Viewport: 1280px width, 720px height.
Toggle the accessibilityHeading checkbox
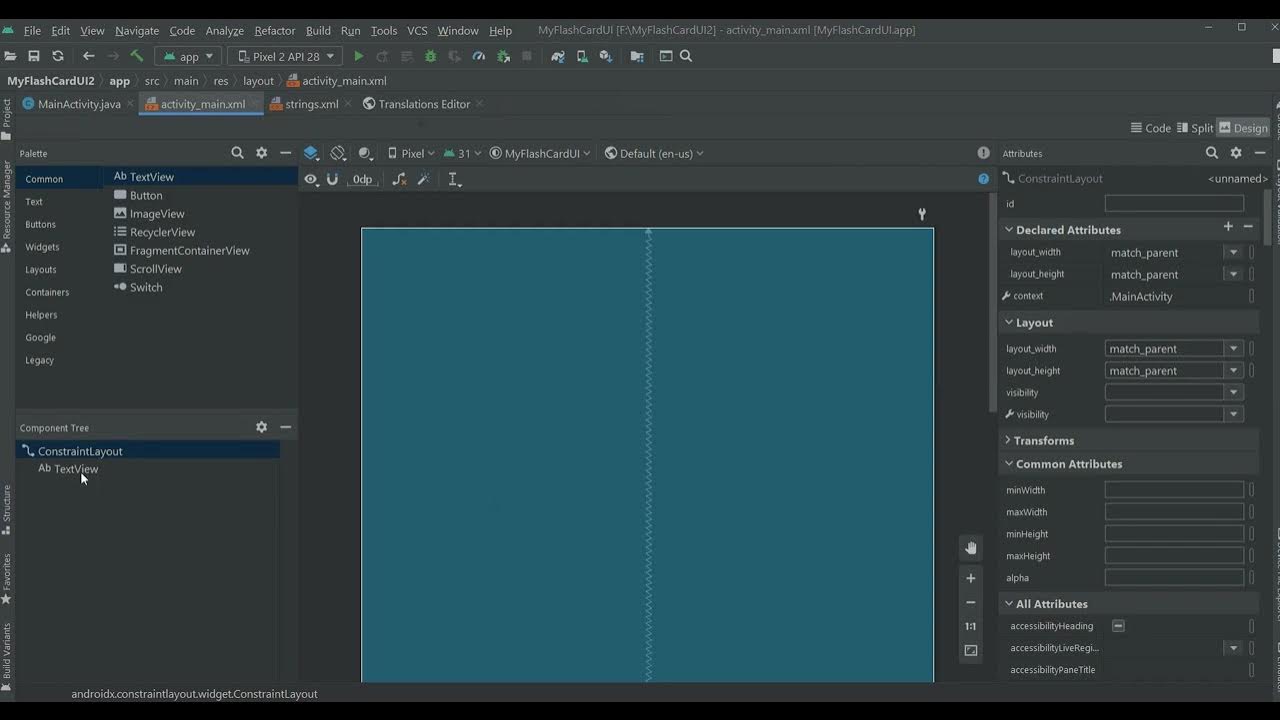click(1118, 626)
